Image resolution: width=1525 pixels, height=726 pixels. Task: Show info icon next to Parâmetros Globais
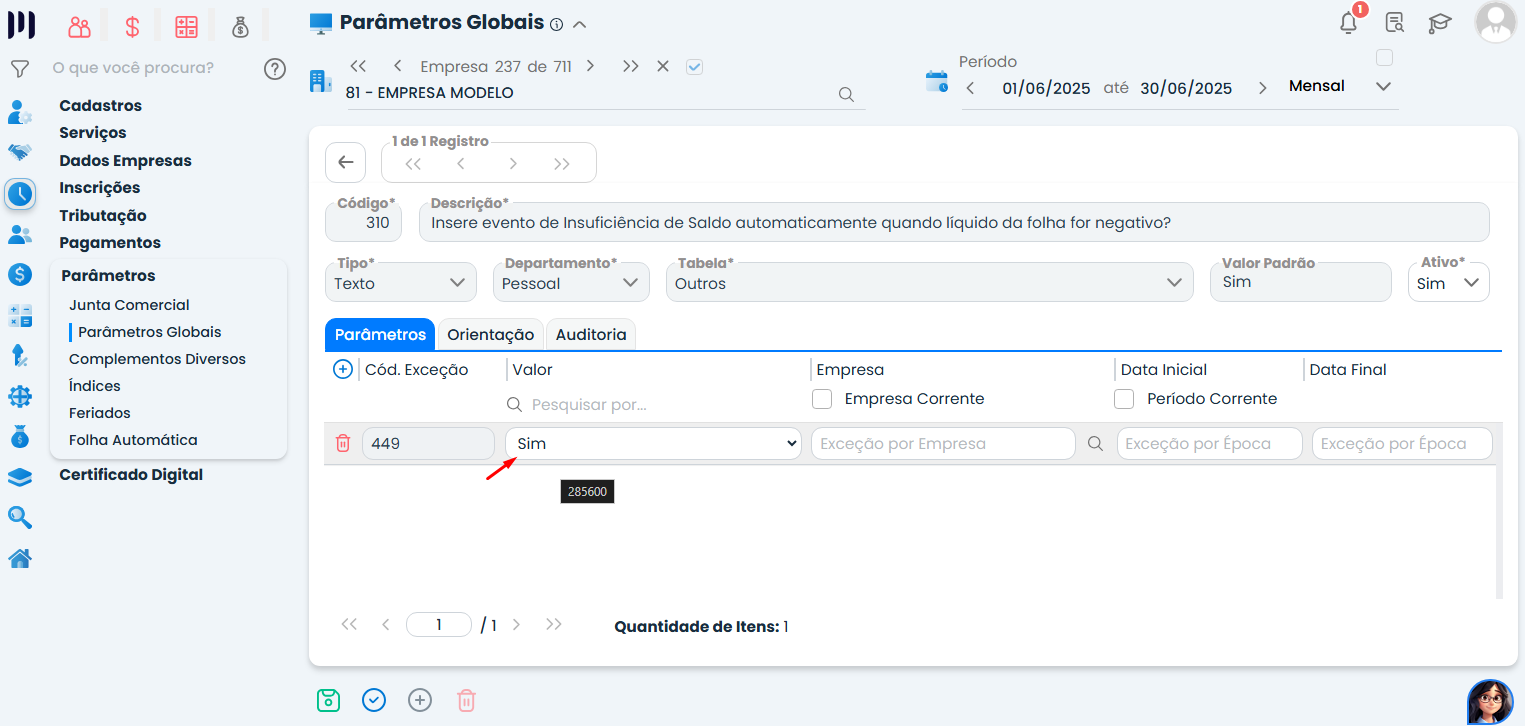(x=557, y=24)
